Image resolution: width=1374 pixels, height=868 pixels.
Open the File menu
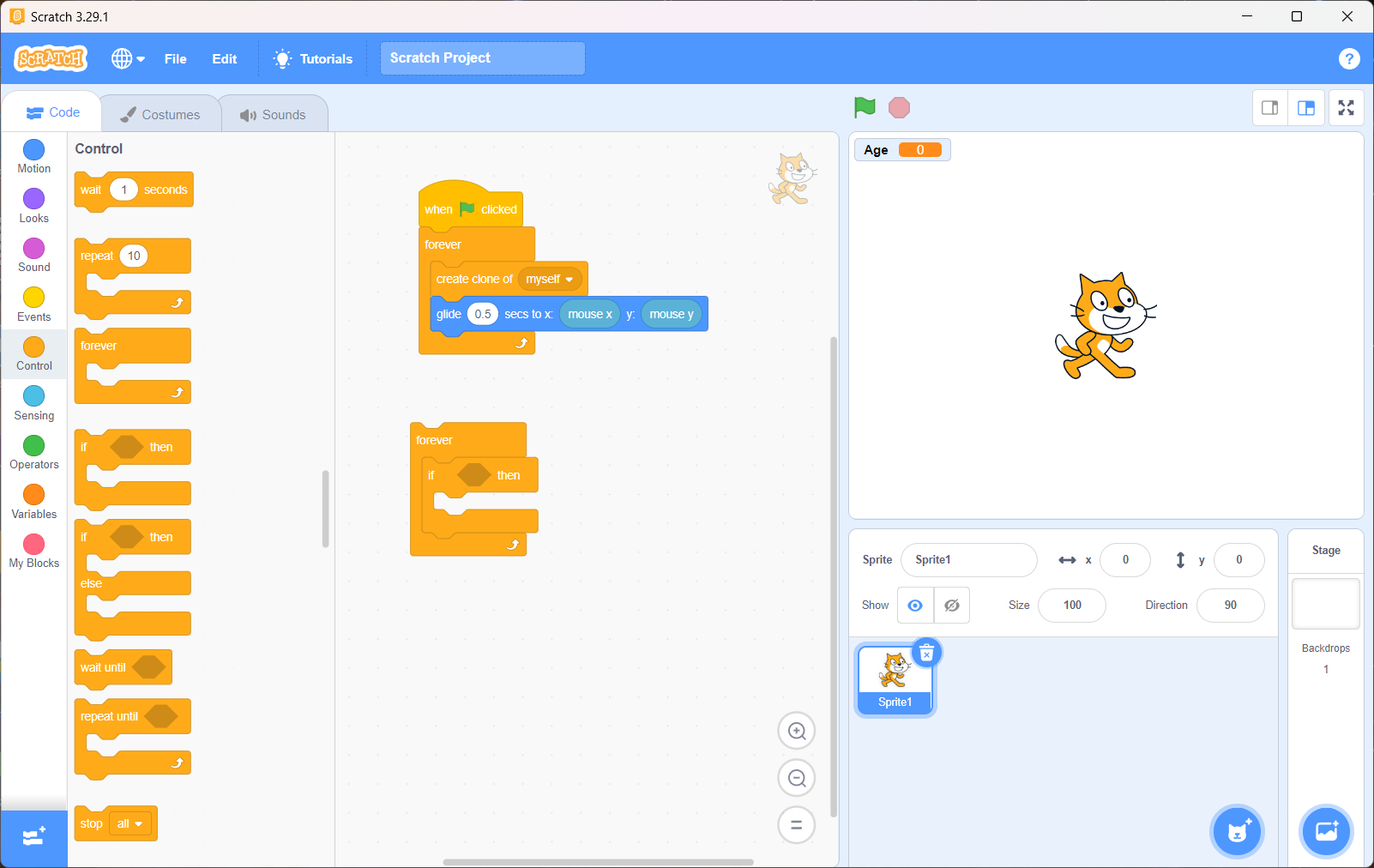pyautogui.click(x=175, y=58)
